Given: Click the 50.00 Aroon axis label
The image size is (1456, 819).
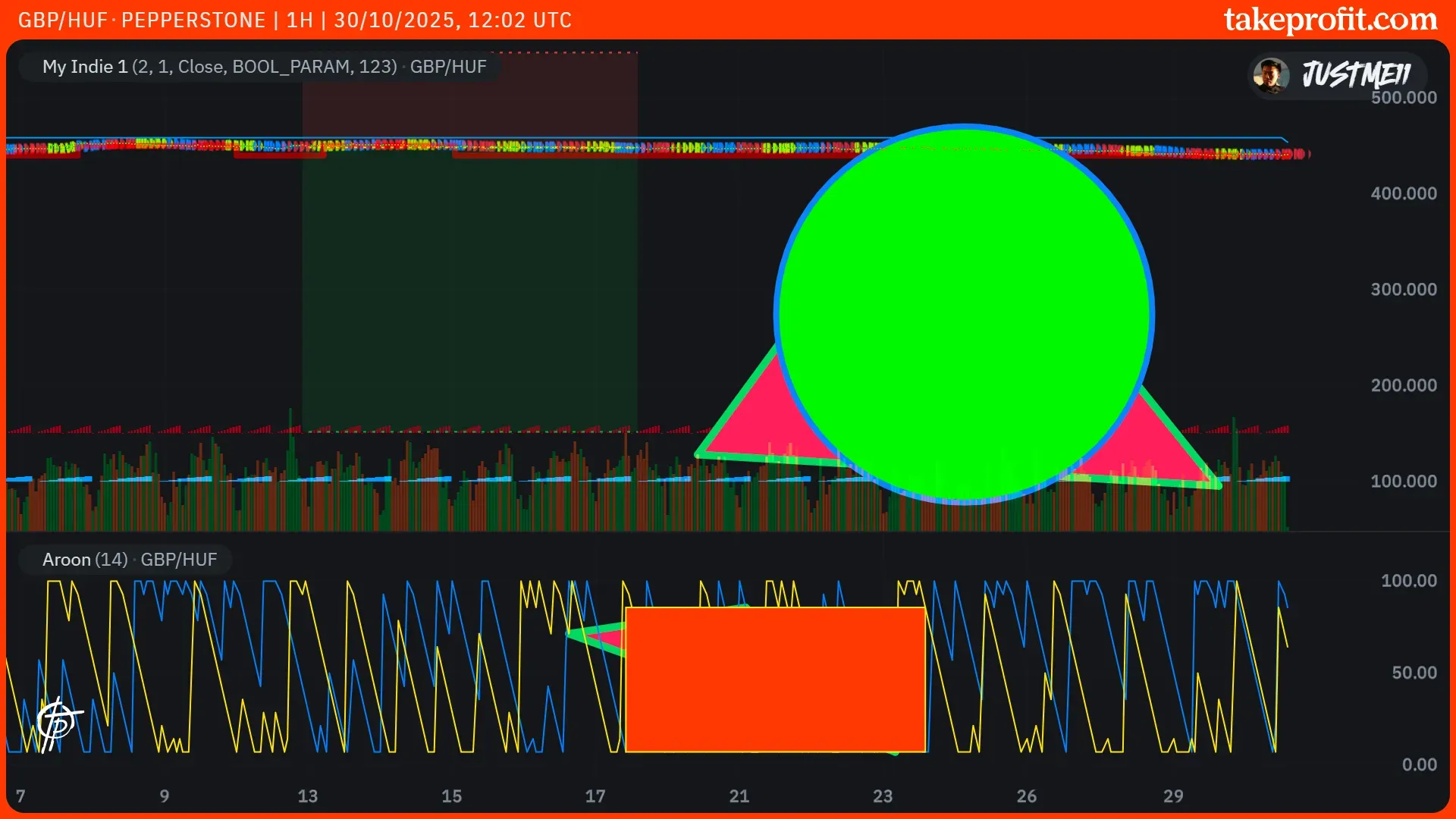Looking at the screenshot, I should [x=1414, y=673].
